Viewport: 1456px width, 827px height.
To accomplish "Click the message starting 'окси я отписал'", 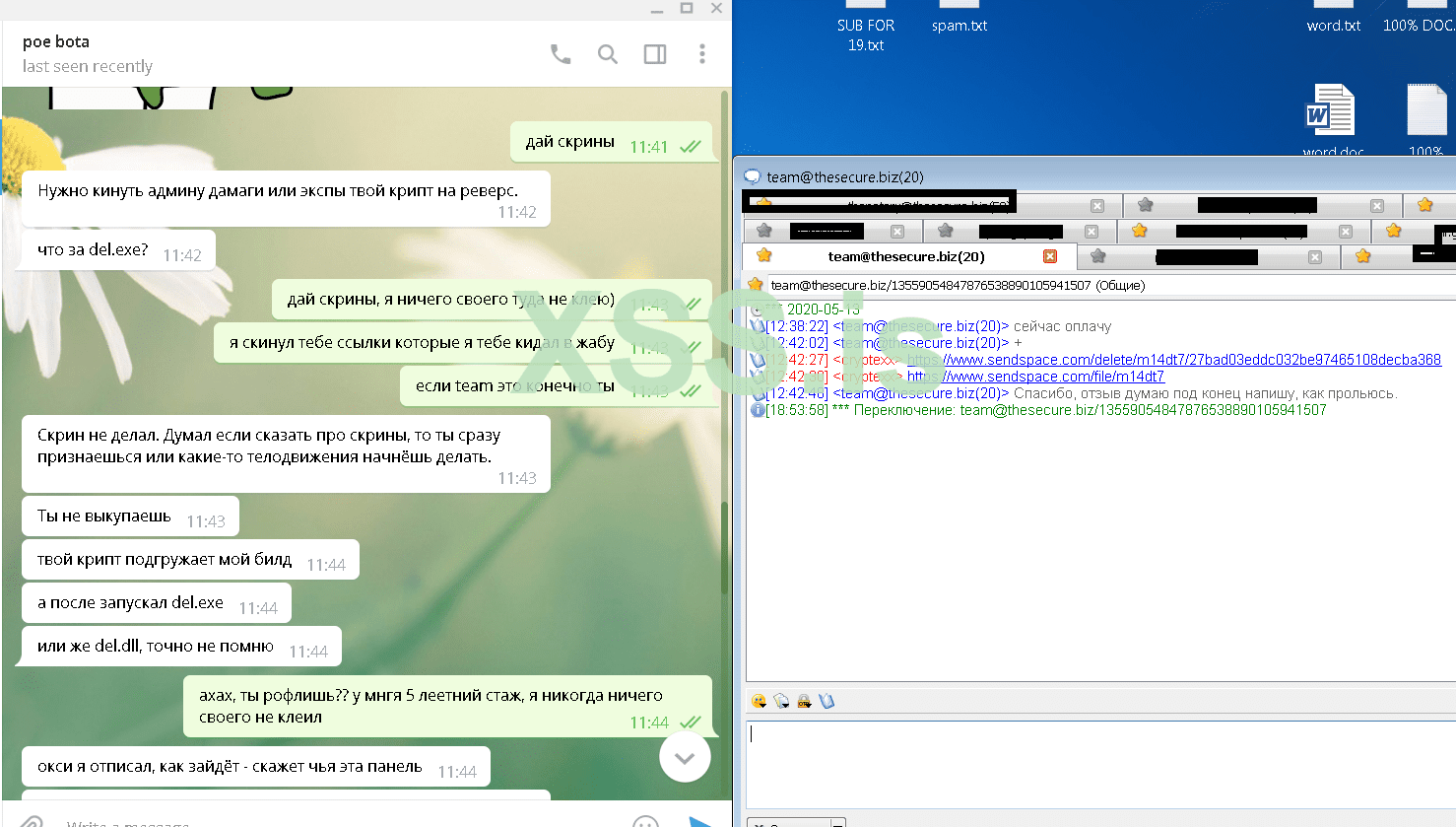I will [x=256, y=767].
